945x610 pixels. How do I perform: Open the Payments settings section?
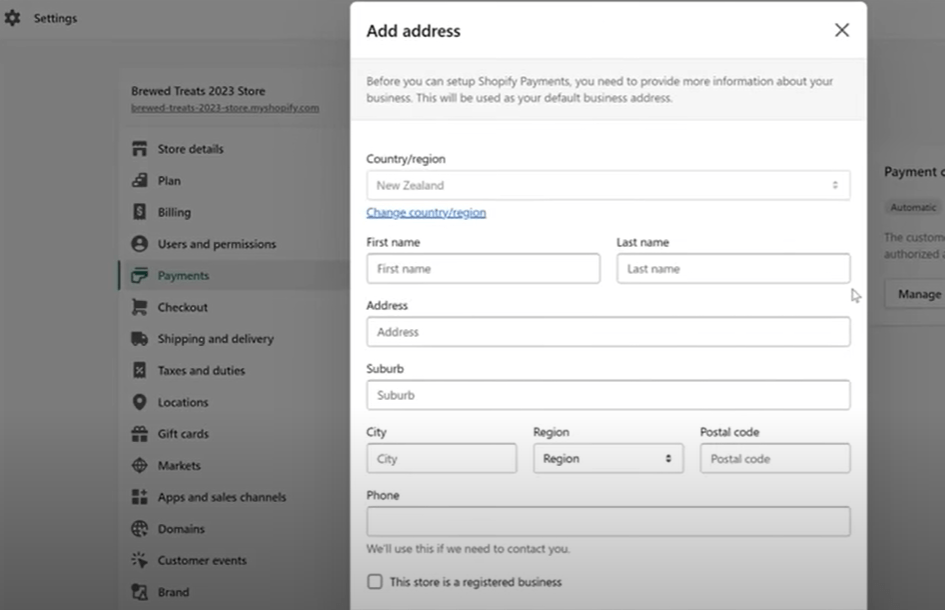click(x=183, y=276)
